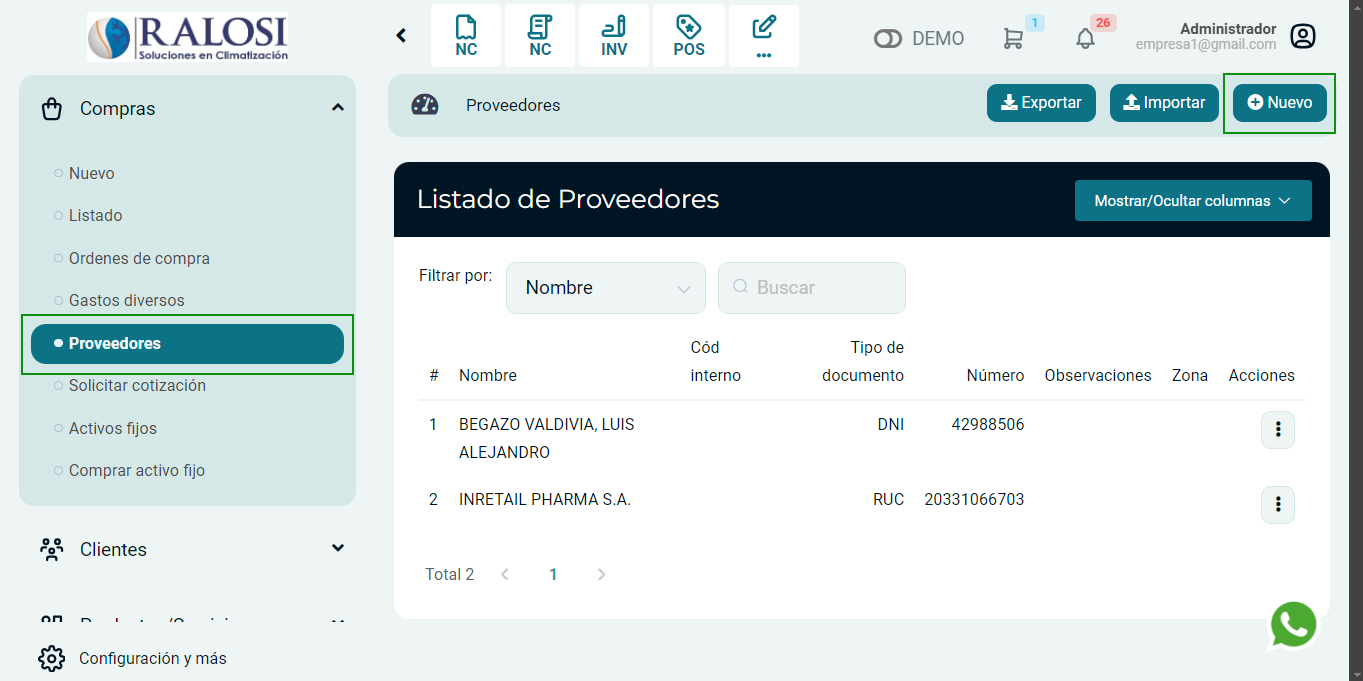Select Solicitar cotización in sidebar
This screenshot has height=681, width=1363.
point(137,385)
